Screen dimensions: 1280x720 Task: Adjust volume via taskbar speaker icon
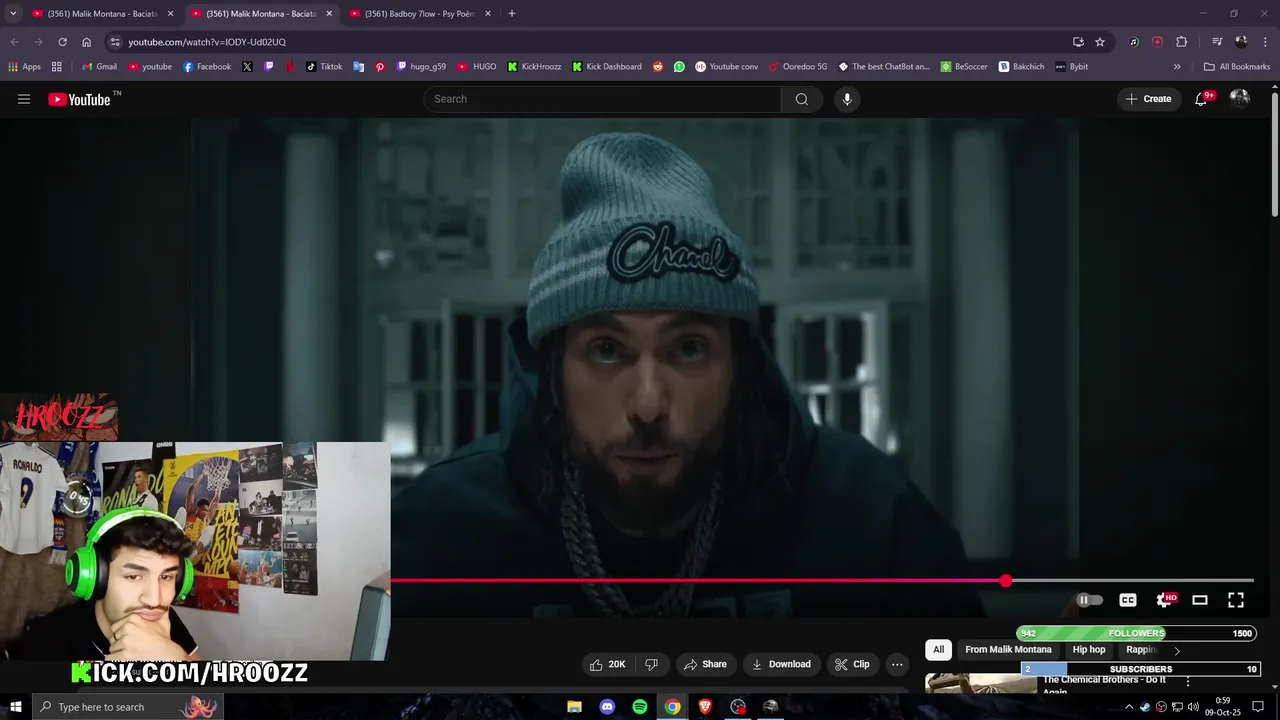(1193, 707)
